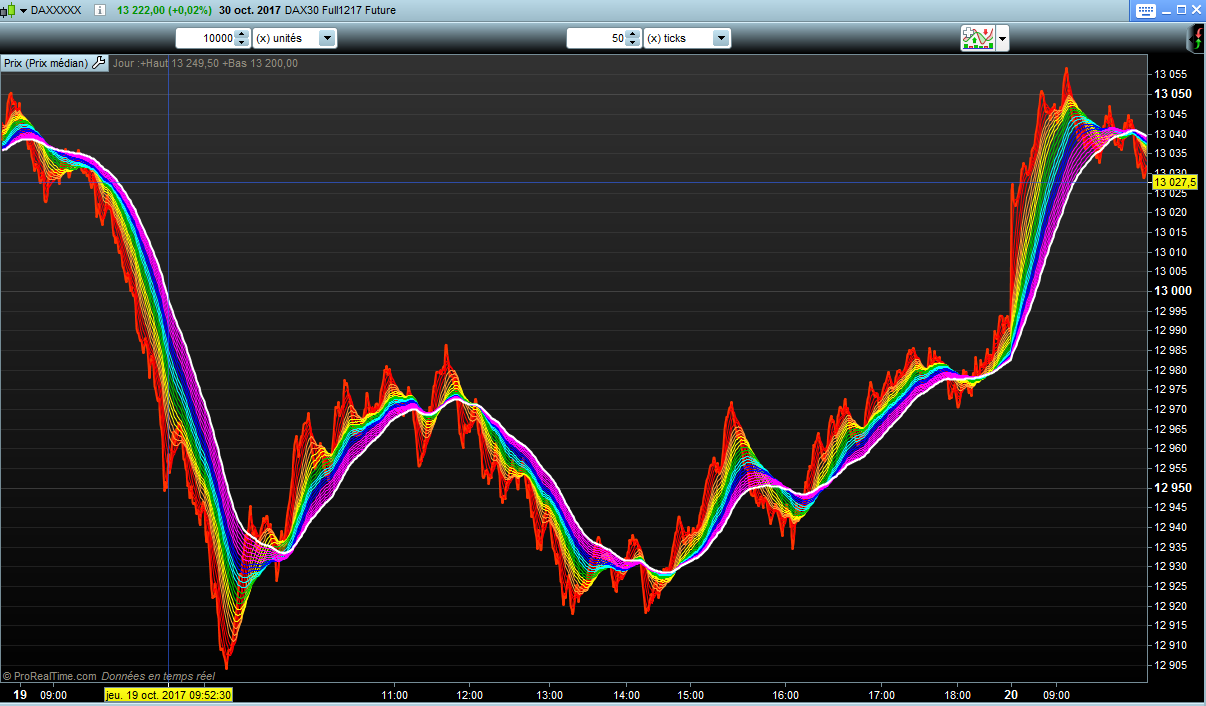The height and width of the screenshot is (706, 1206).
Task: Click the red-green arrows trading panel icon
Action: coord(1195,39)
